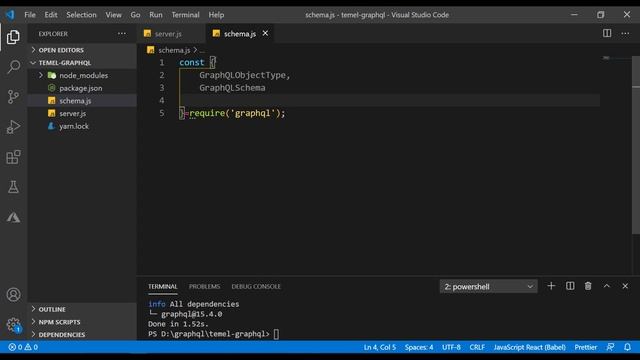The image size is (640, 360).
Task: Maximize the terminal panel size
Action: (x=607, y=286)
